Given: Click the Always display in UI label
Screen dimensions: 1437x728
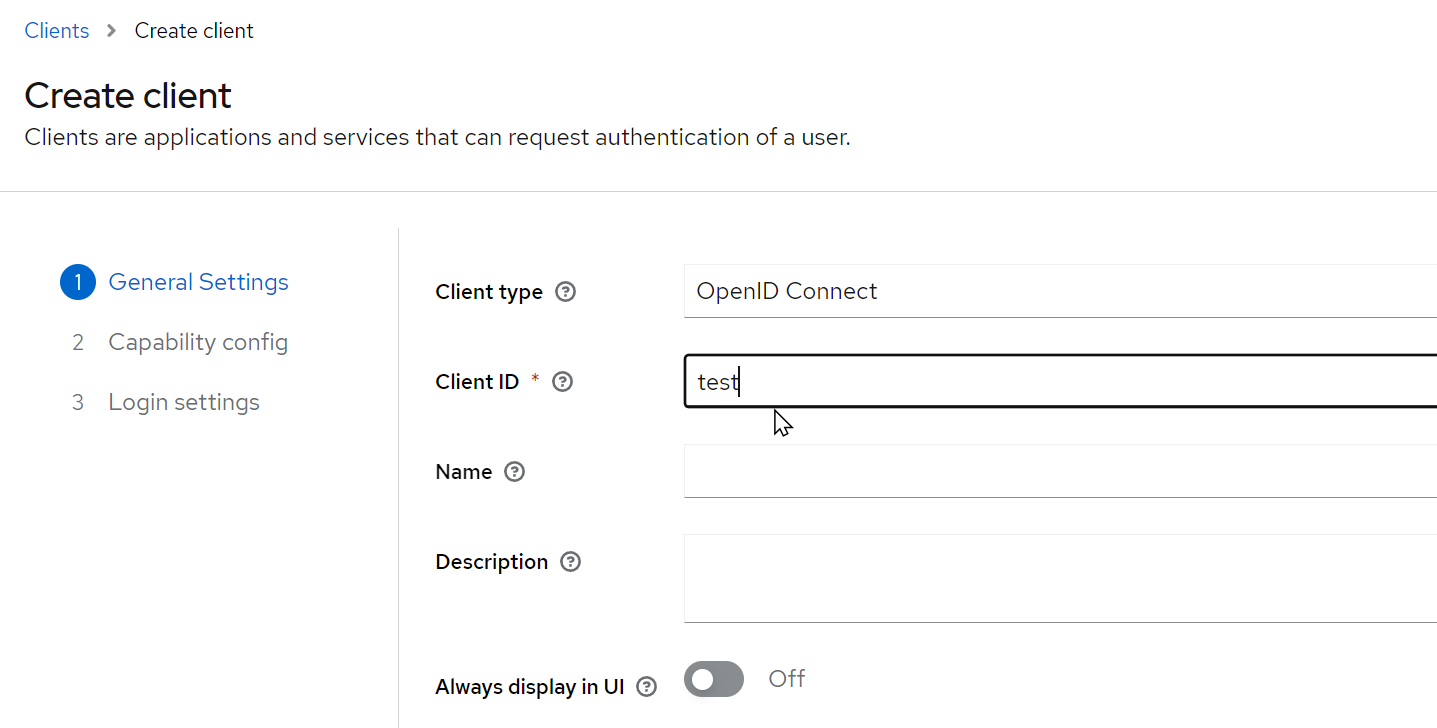Looking at the screenshot, I should pos(530,687).
